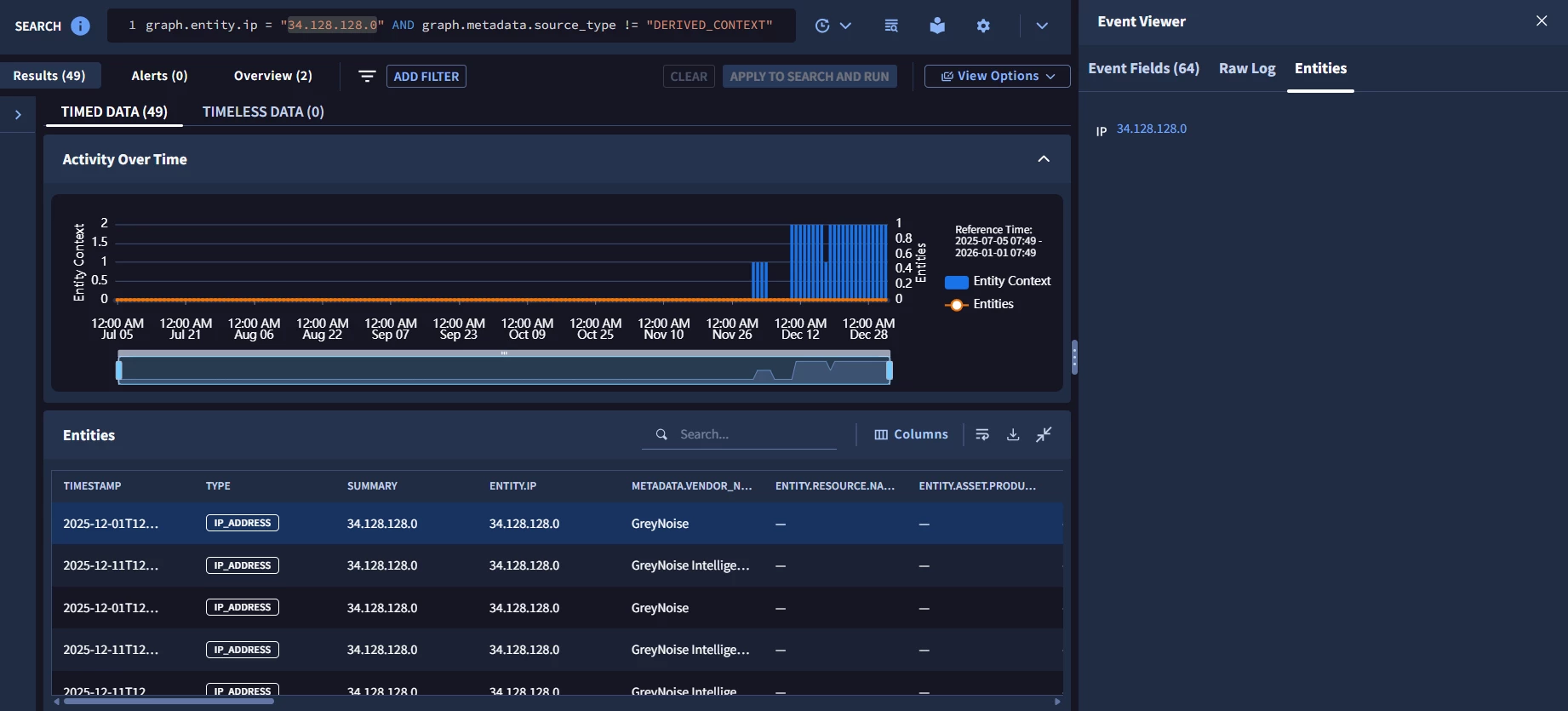The height and width of the screenshot is (711, 1568).
Task: Toggle Entity Context legend series
Action: coord(998,281)
